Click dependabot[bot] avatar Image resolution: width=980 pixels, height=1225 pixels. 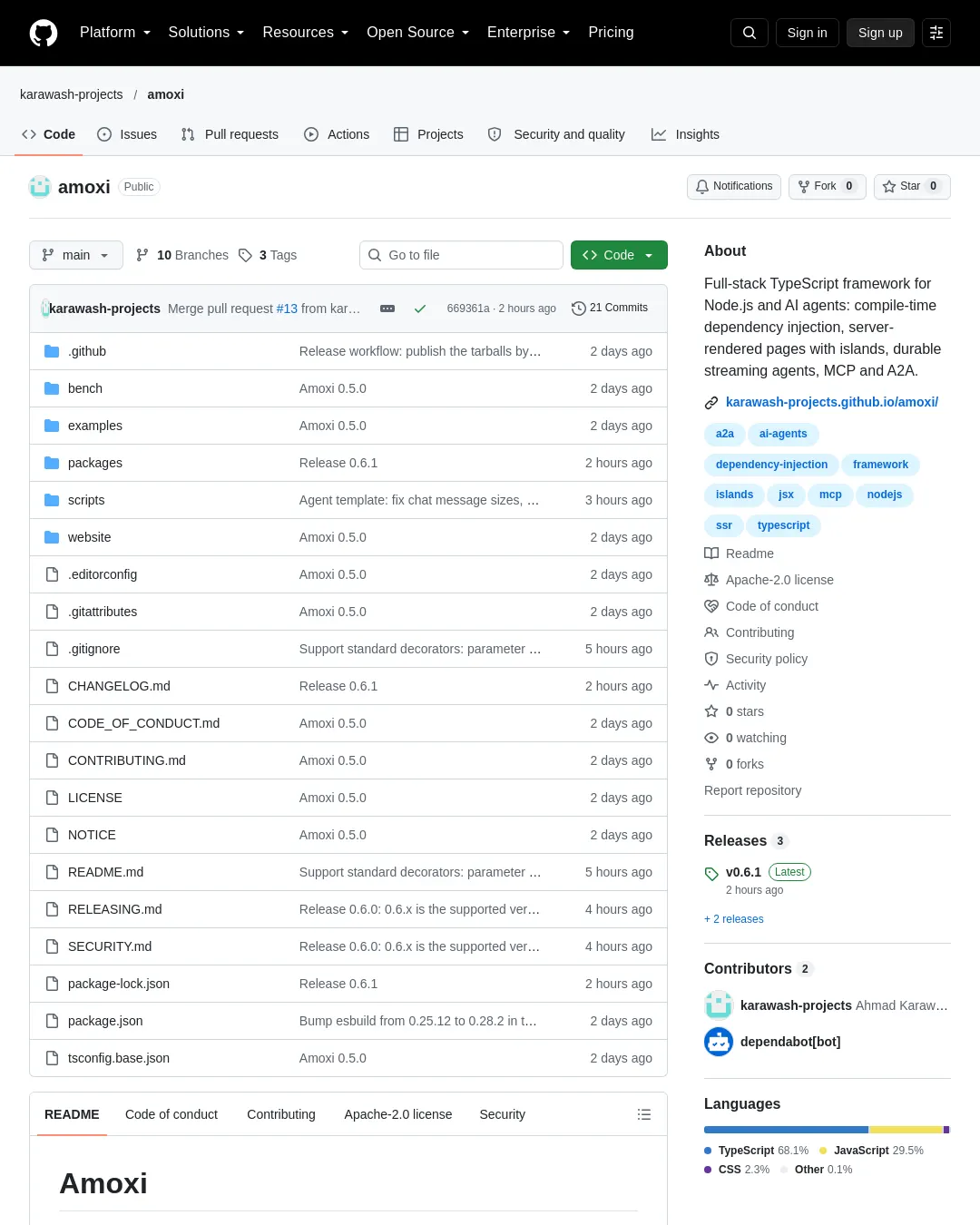719,1042
